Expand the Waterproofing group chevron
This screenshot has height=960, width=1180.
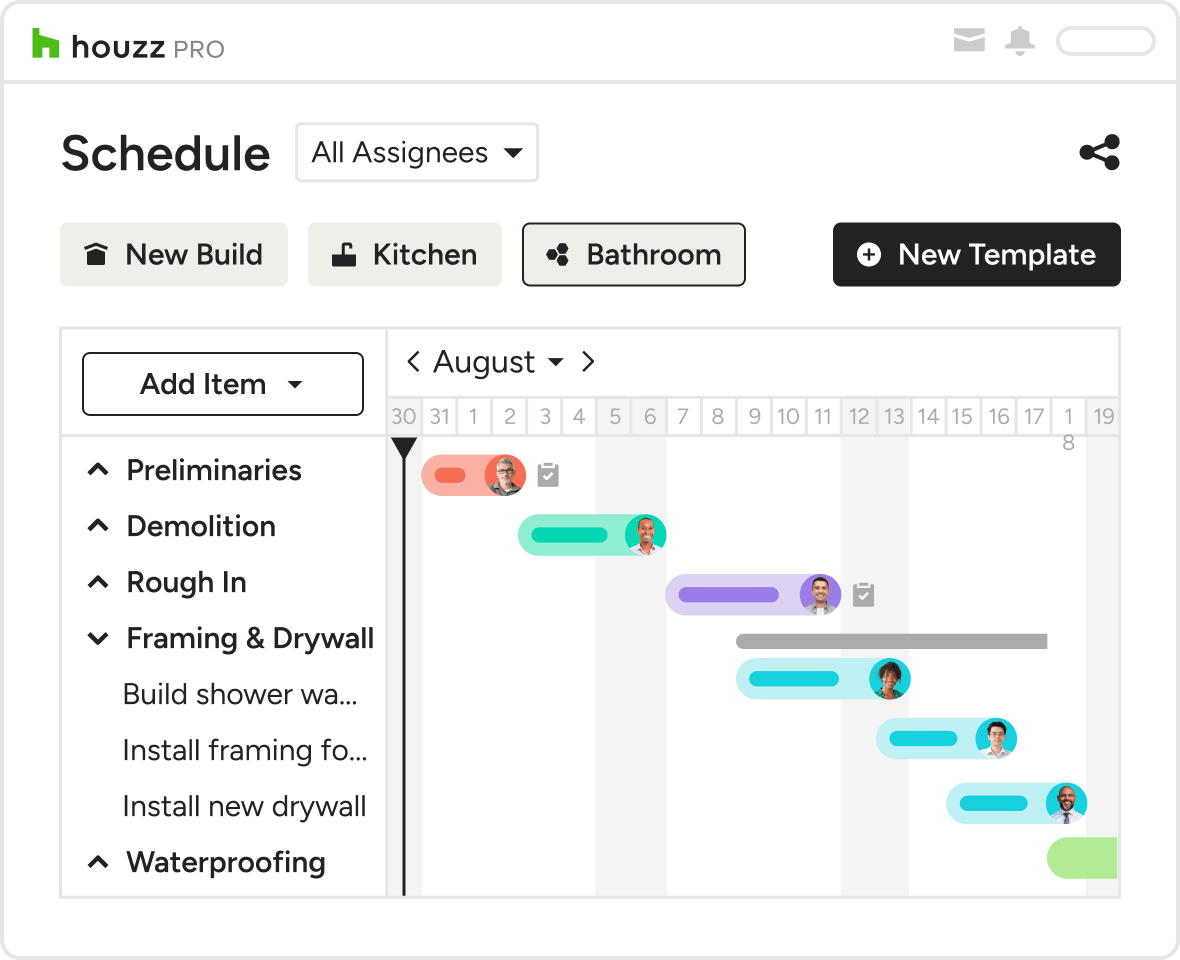tap(98, 862)
